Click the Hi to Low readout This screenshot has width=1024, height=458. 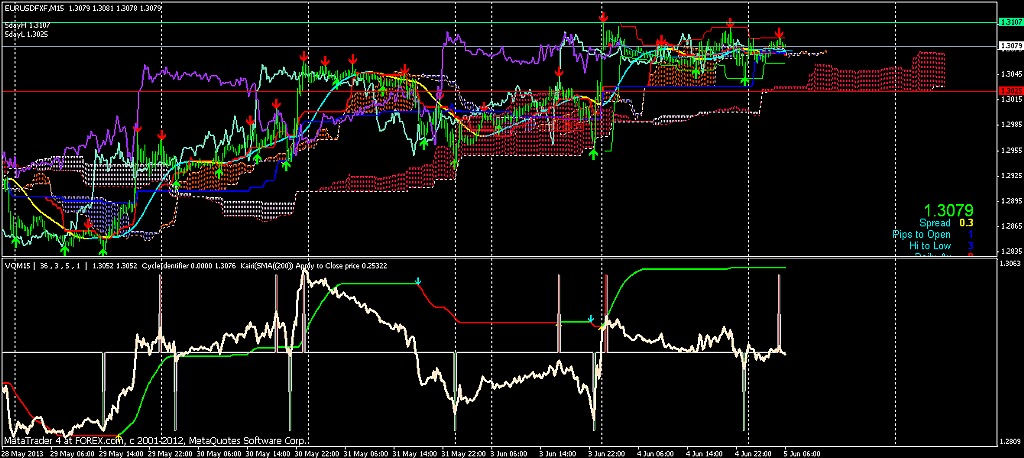coord(941,246)
